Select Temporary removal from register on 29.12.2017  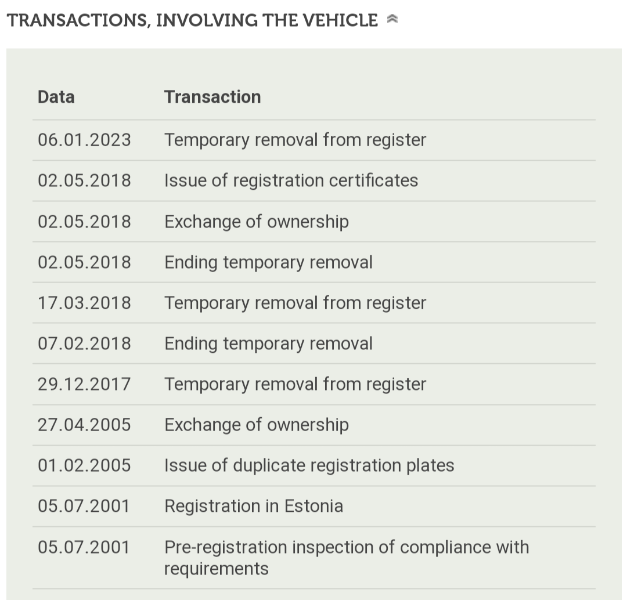click(295, 384)
